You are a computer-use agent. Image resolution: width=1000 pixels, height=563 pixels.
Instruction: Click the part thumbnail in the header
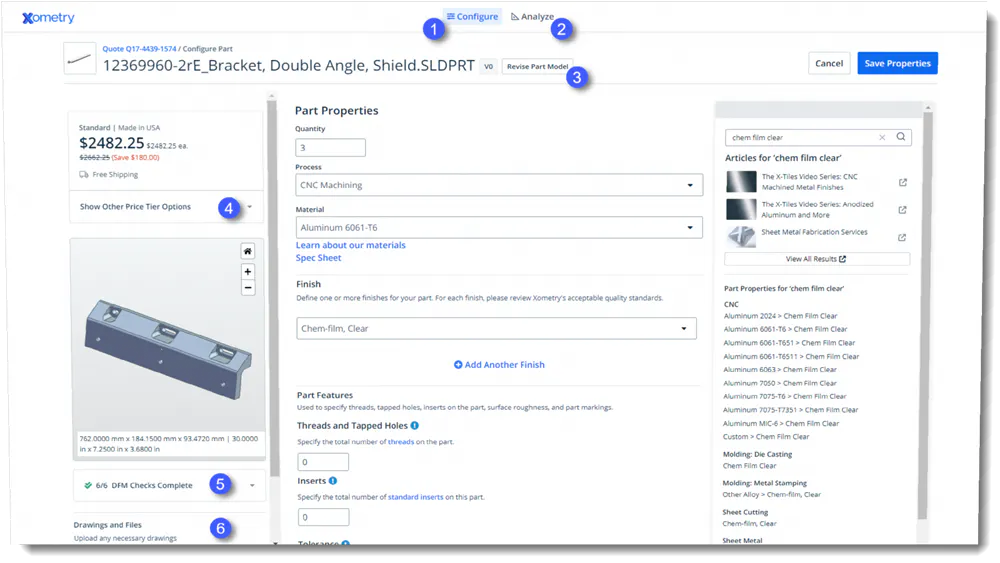pyautogui.click(x=80, y=59)
